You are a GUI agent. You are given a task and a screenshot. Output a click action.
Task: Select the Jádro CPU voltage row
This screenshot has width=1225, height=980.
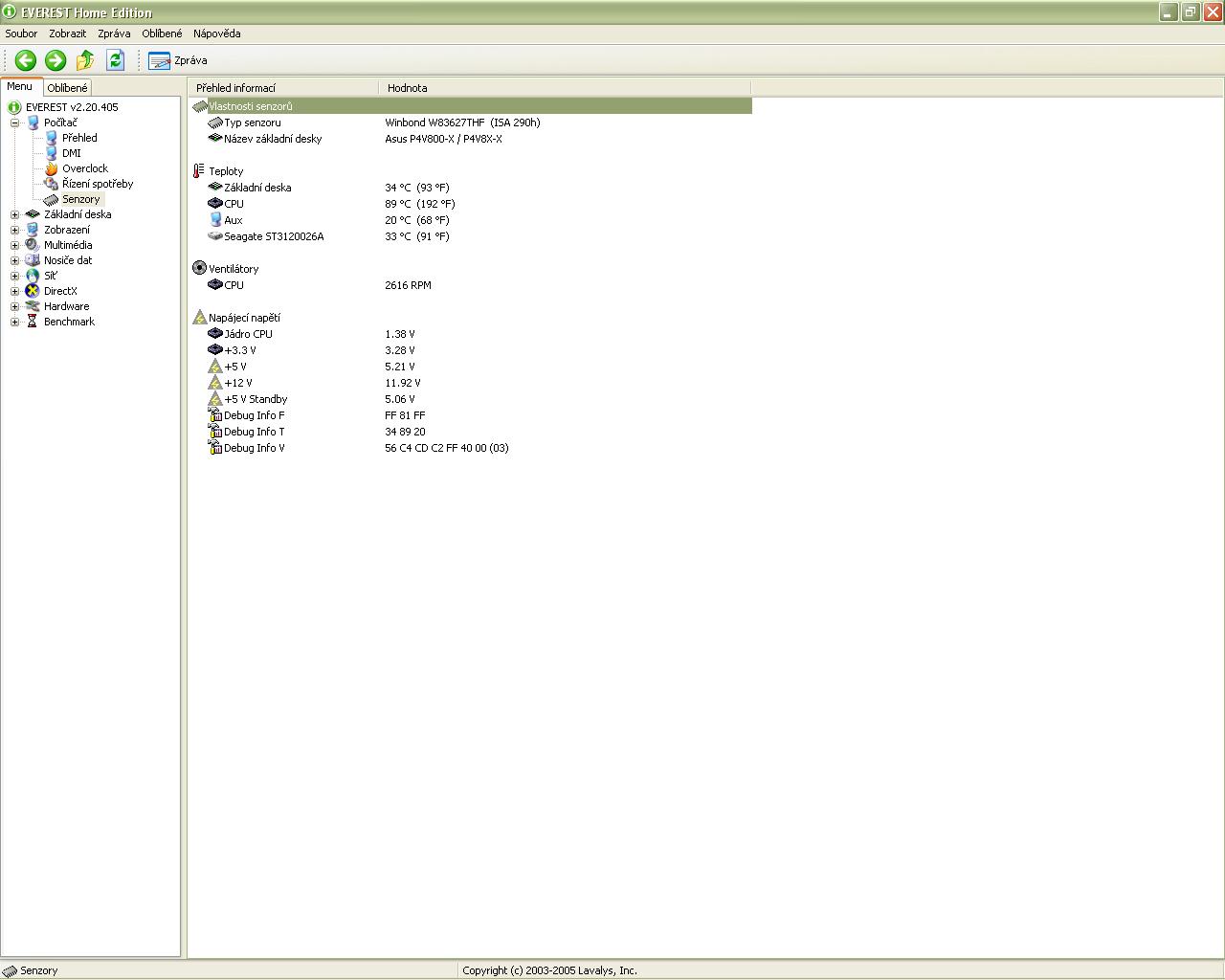[x=471, y=334]
